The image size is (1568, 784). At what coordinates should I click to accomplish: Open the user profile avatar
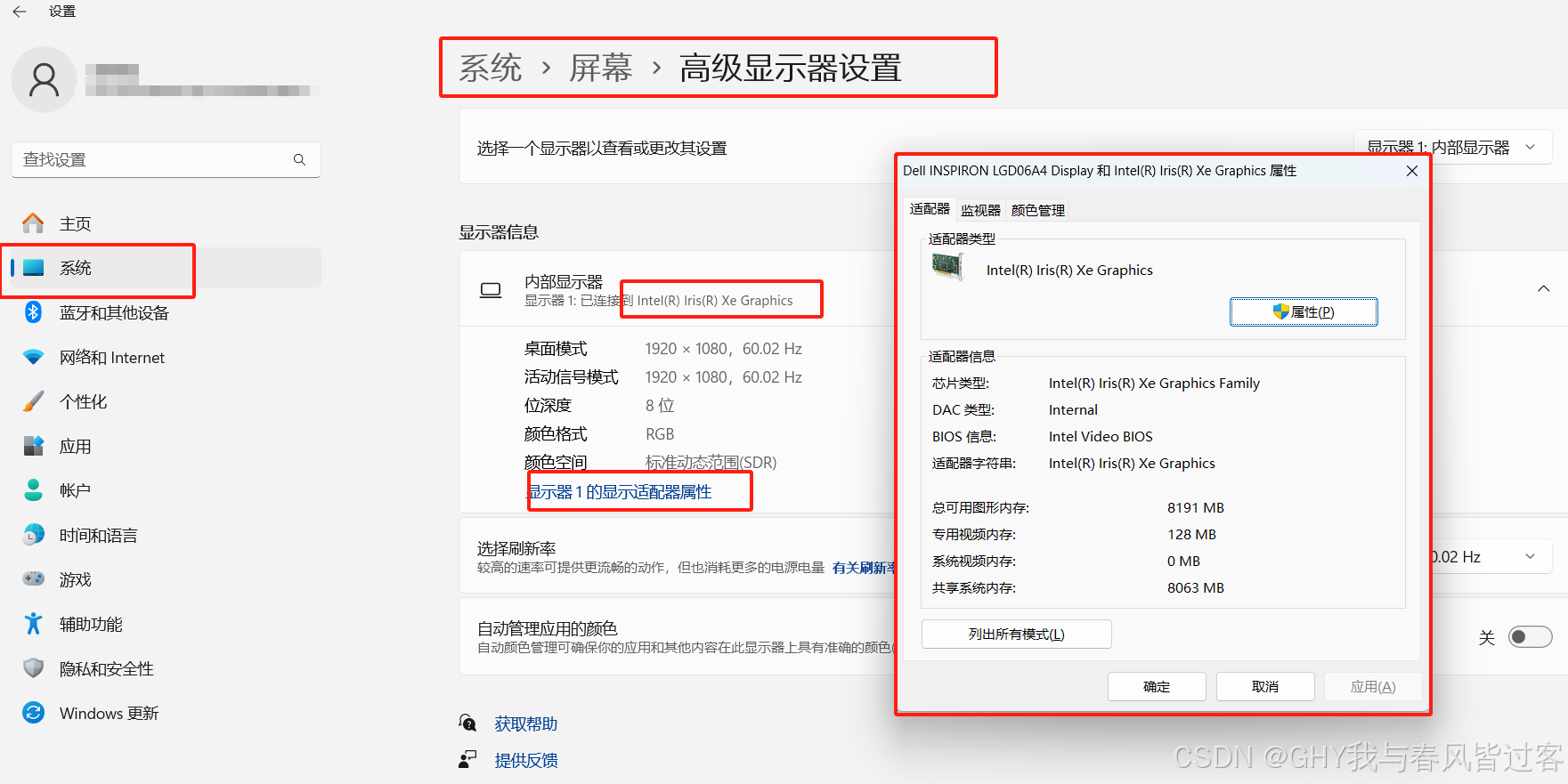tap(44, 79)
